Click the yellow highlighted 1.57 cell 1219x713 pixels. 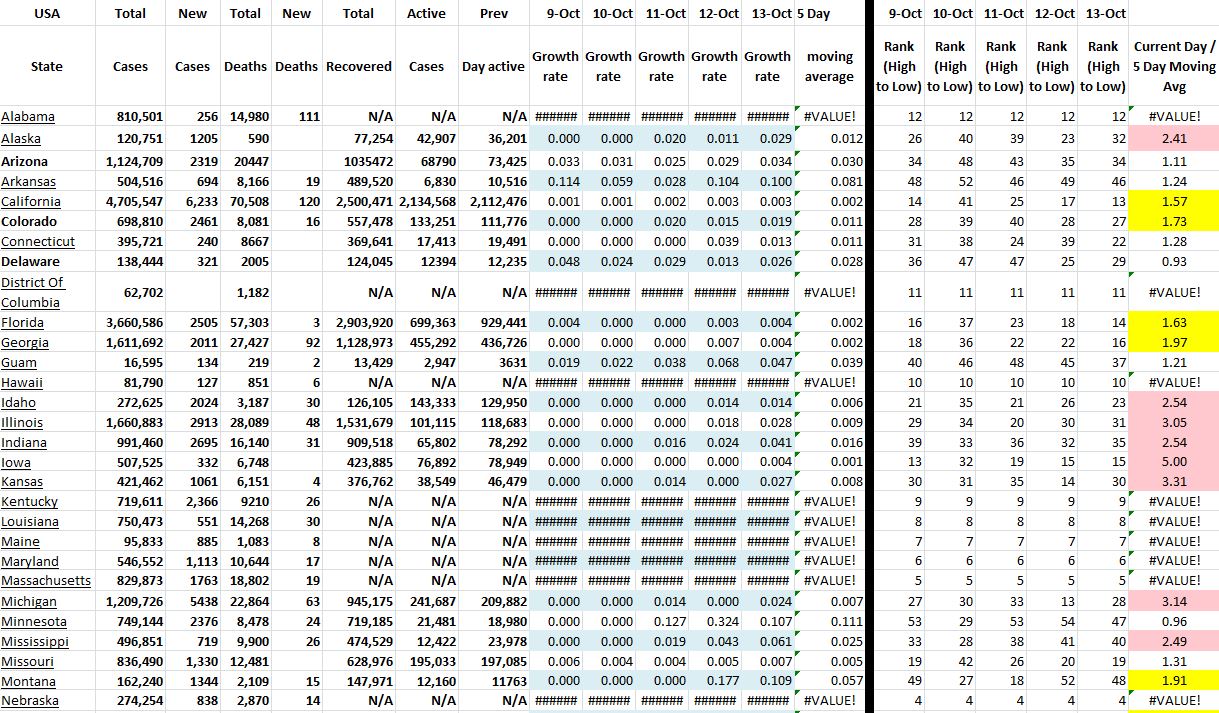pyautogui.click(x=1174, y=202)
